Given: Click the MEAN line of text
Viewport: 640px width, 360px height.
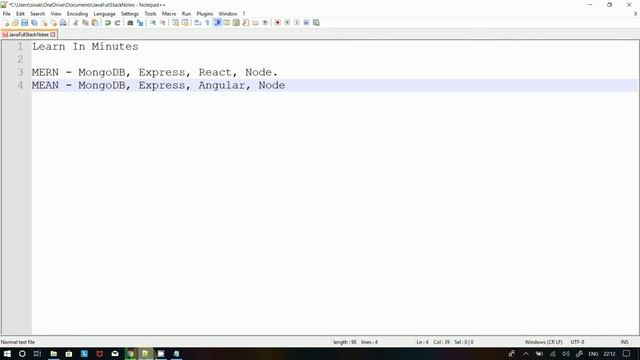Looking at the screenshot, I should (x=158, y=85).
